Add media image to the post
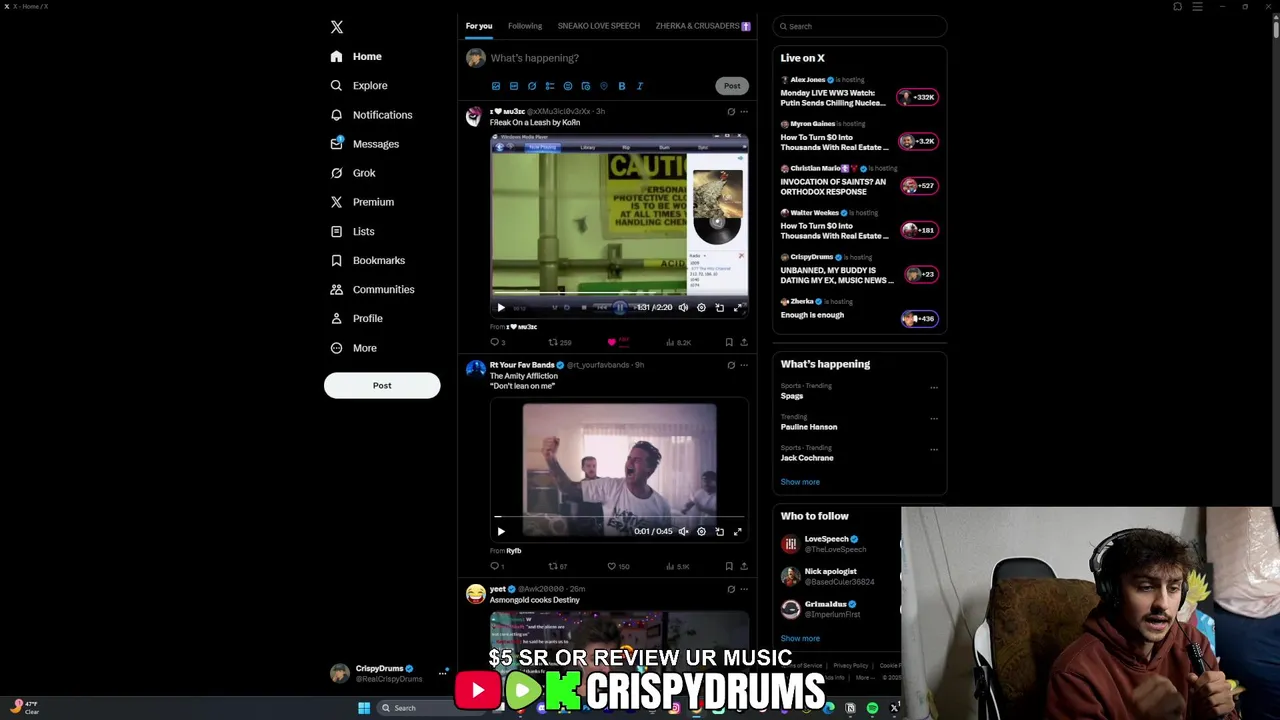Image resolution: width=1280 pixels, height=720 pixels. click(x=496, y=86)
